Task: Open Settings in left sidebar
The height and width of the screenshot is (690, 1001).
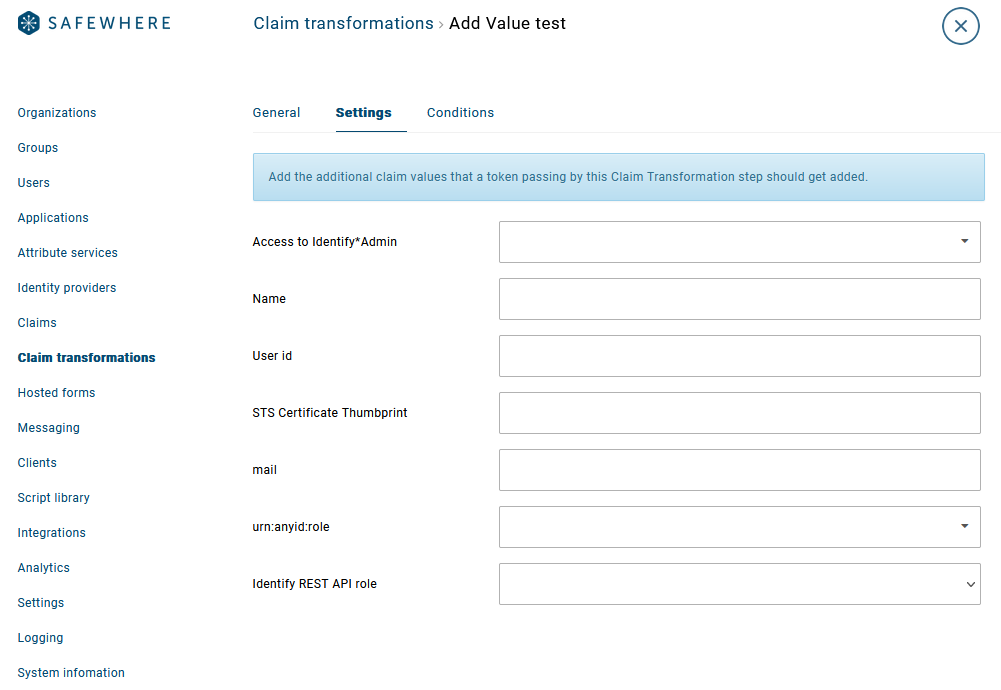Action: coord(41,603)
